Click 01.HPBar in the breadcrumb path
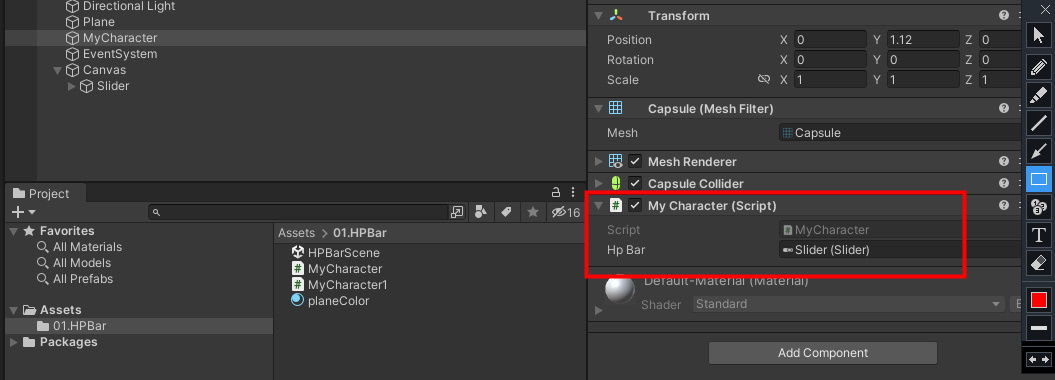This screenshot has height=380, width=1055. click(x=360, y=233)
